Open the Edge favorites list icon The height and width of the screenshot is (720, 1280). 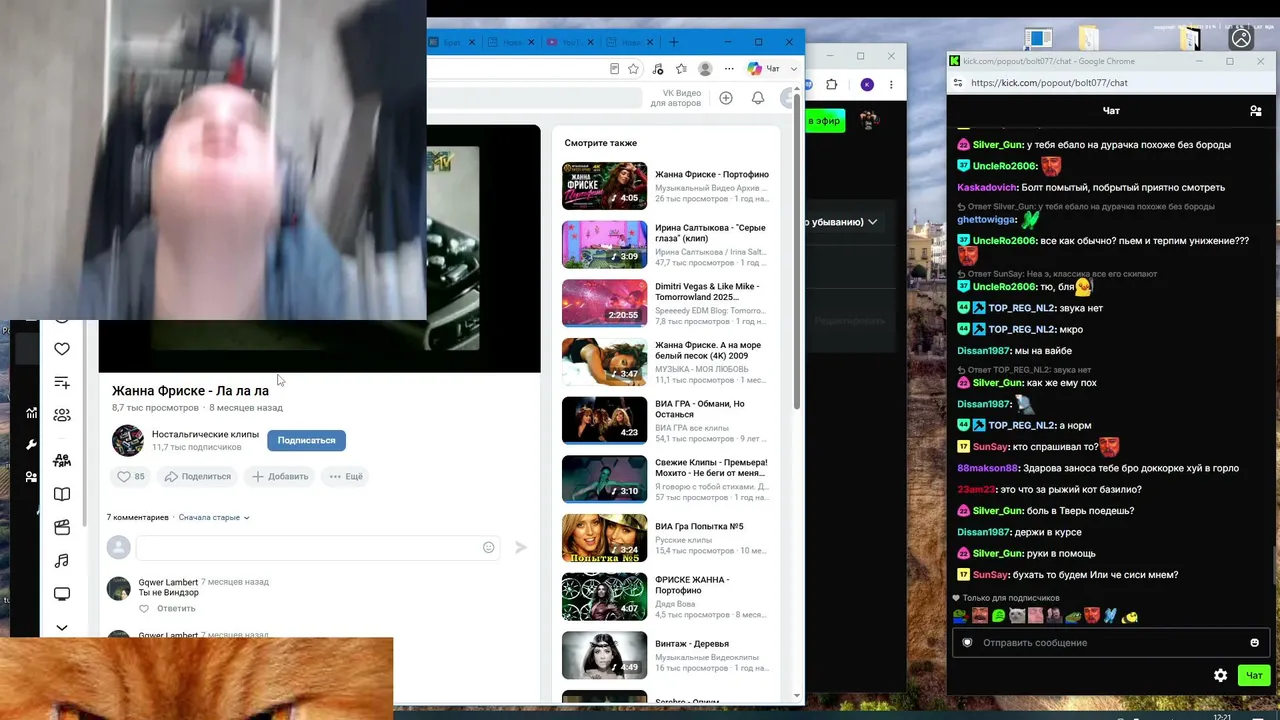(x=681, y=69)
